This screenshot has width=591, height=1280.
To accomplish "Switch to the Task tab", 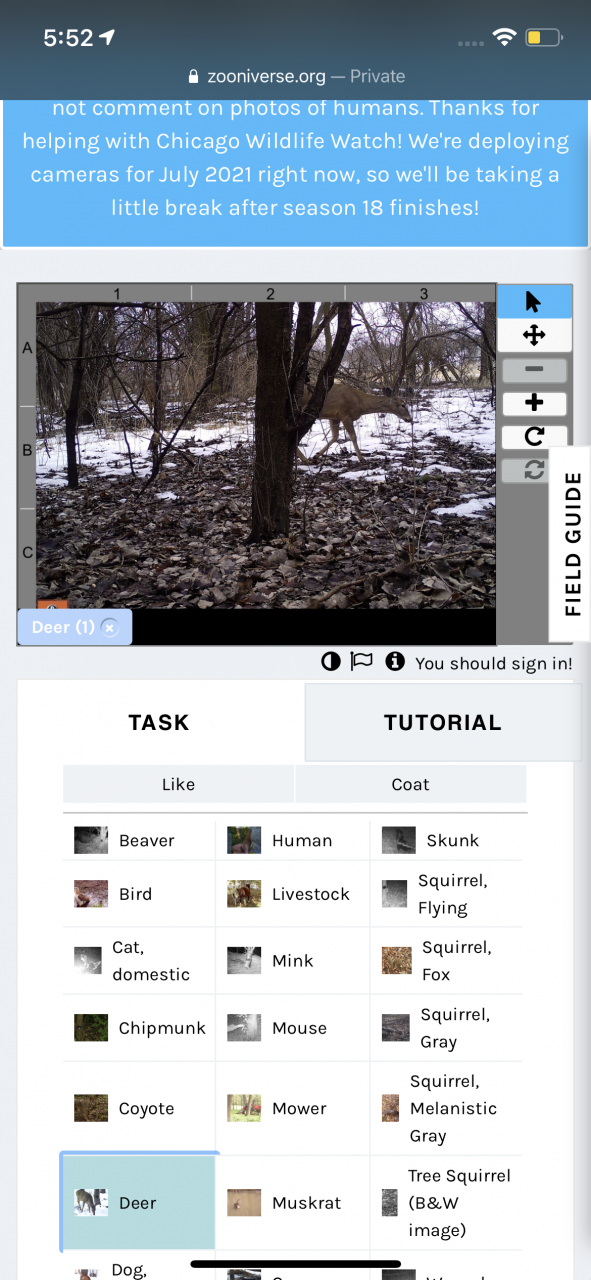I will pos(159,722).
